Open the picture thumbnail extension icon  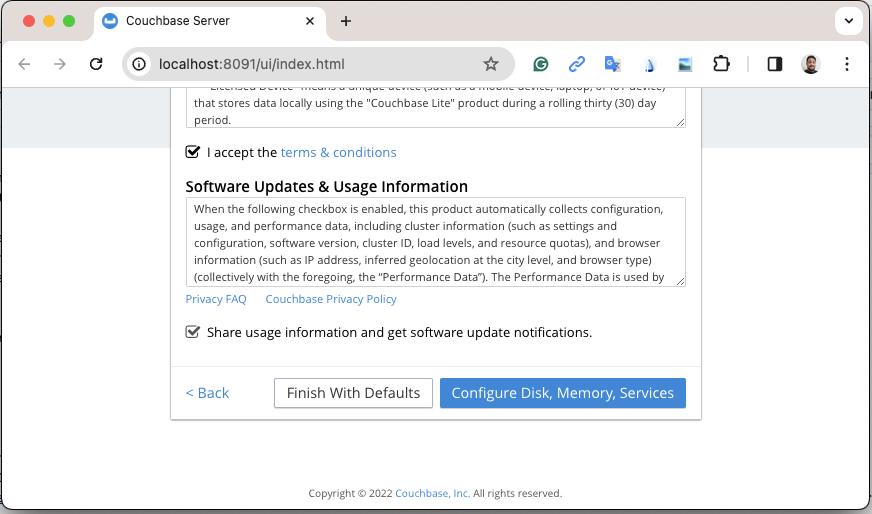tap(685, 65)
